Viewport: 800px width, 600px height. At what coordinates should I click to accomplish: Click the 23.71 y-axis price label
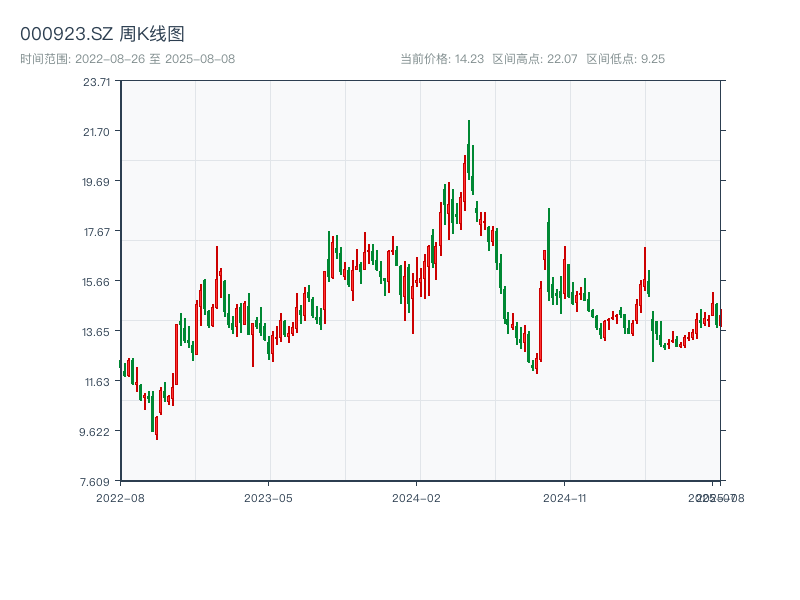pos(97,82)
